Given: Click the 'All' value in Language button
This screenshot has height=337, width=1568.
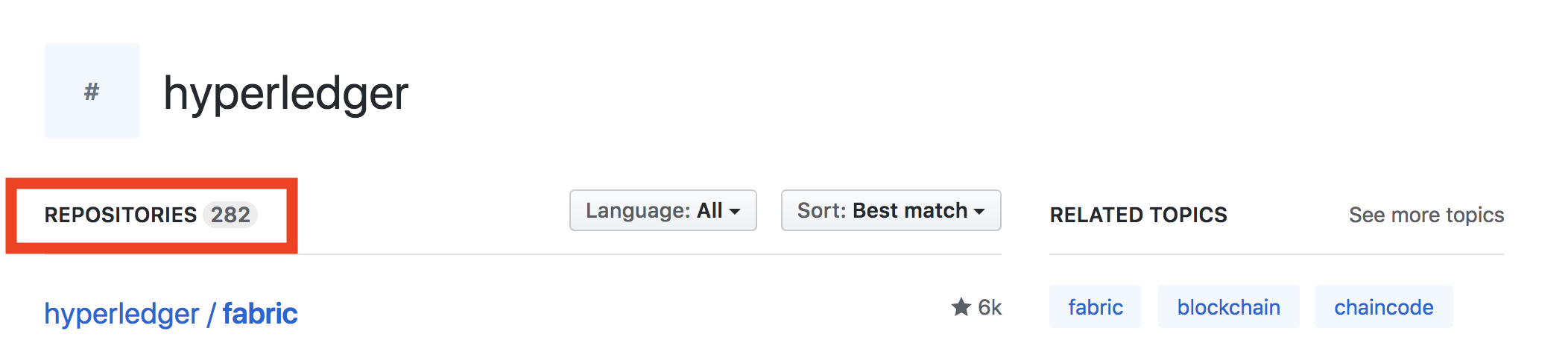Looking at the screenshot, I should [x=709, y=211].
